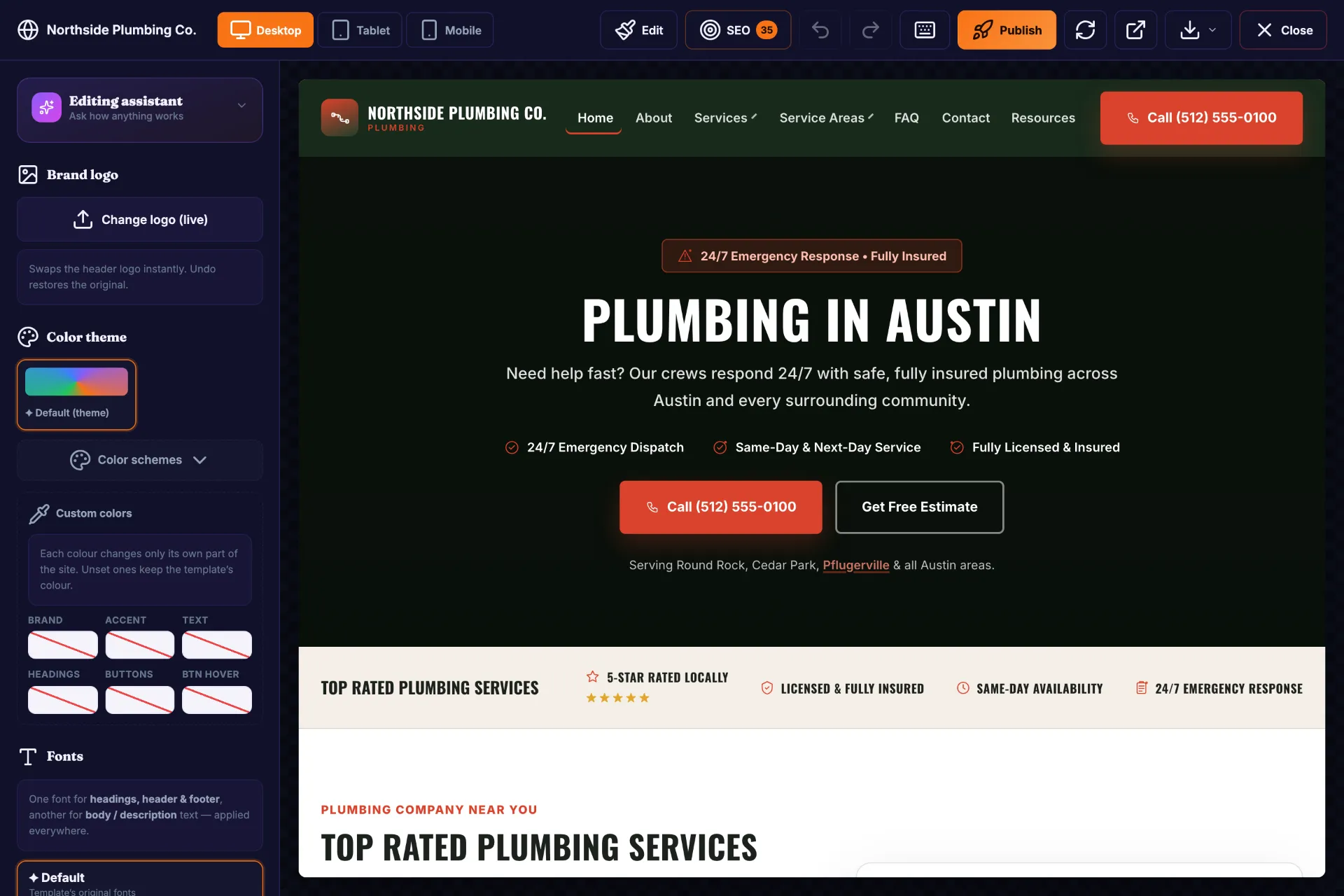Open the Service Areas nav dropdown
The image size is (1344, 896).
(826, 118)
